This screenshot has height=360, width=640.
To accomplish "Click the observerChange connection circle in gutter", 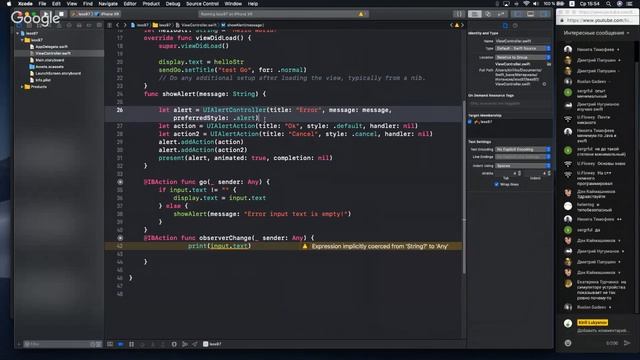I will point(120,238).
